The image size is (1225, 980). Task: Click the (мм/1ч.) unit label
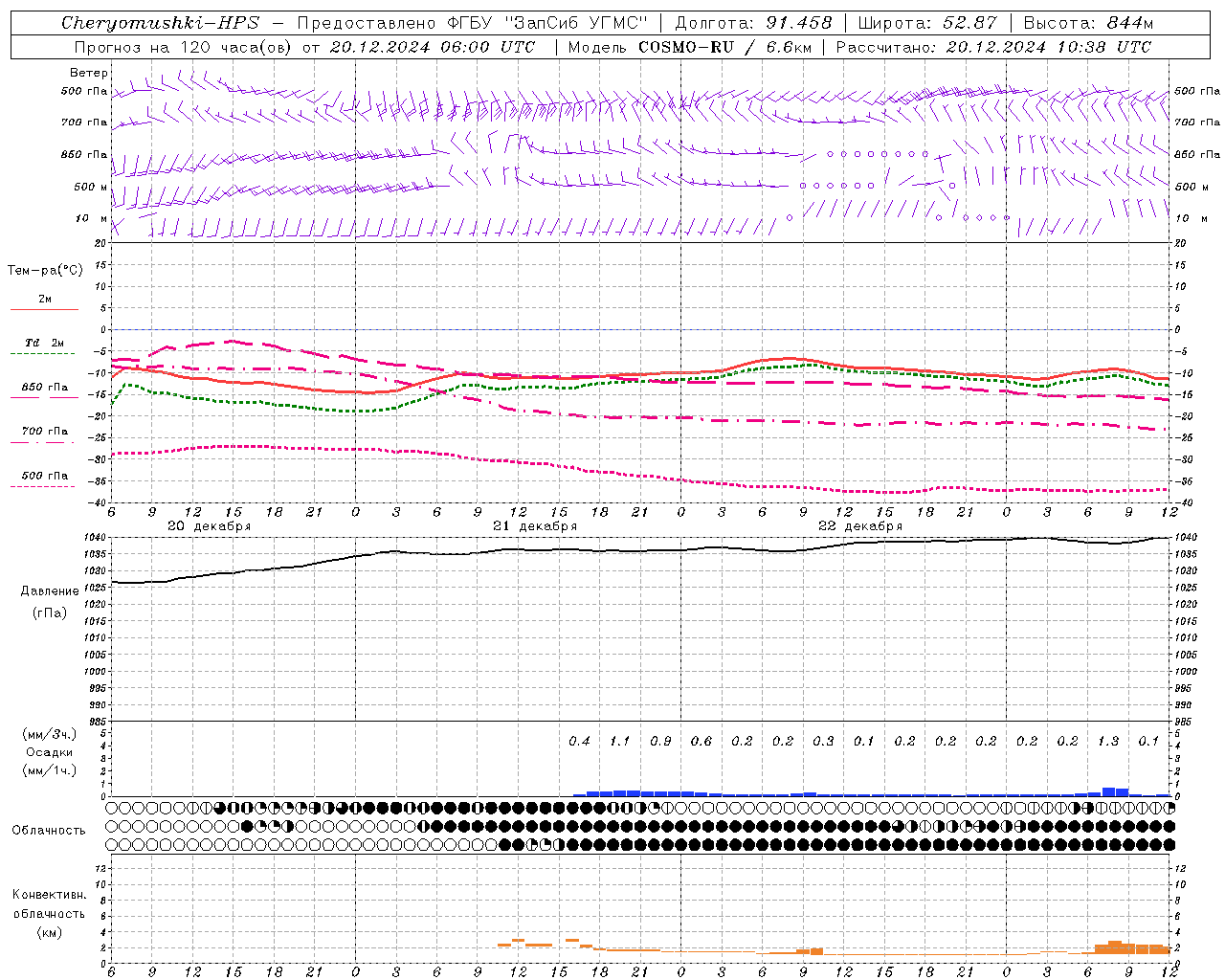(x=50, y=770)
